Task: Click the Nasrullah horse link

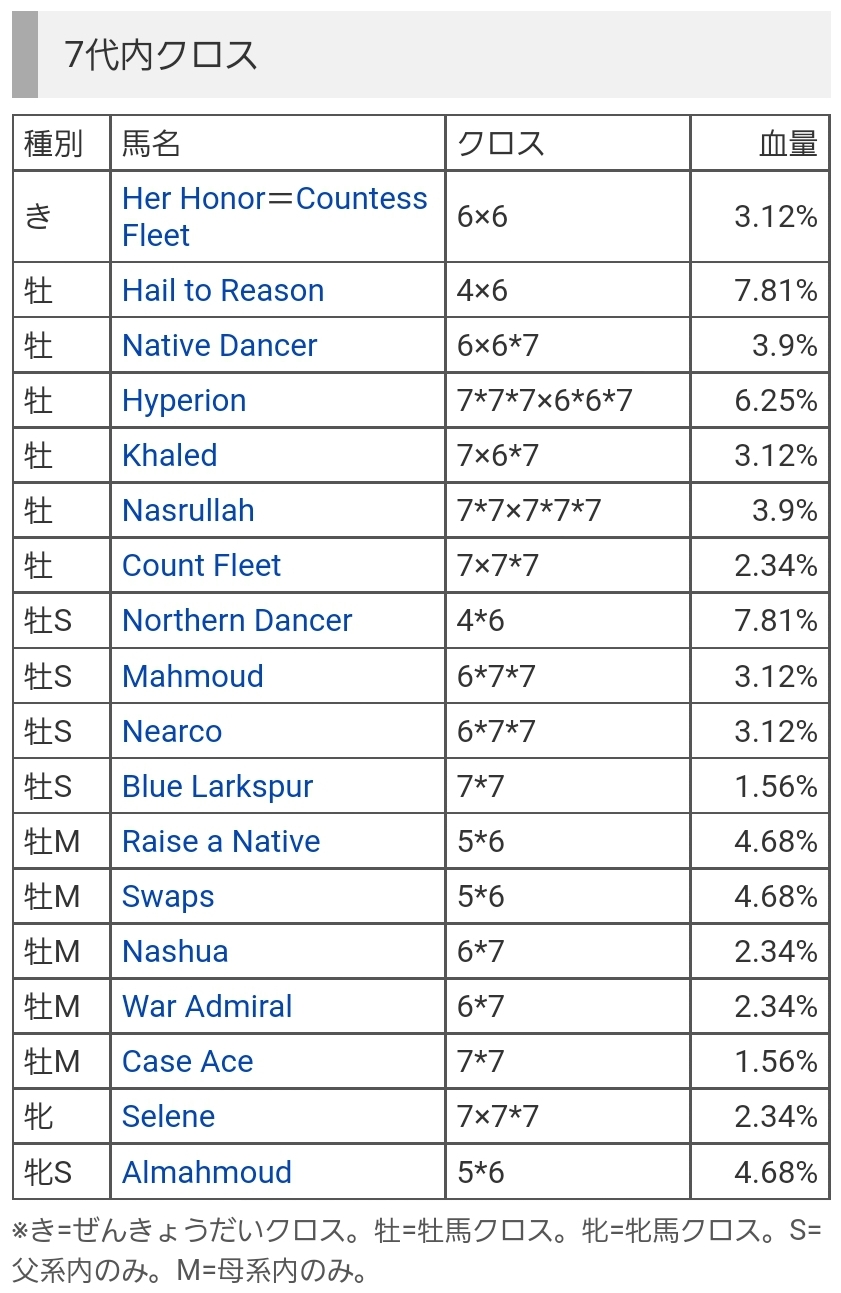Action: point(188,511)
